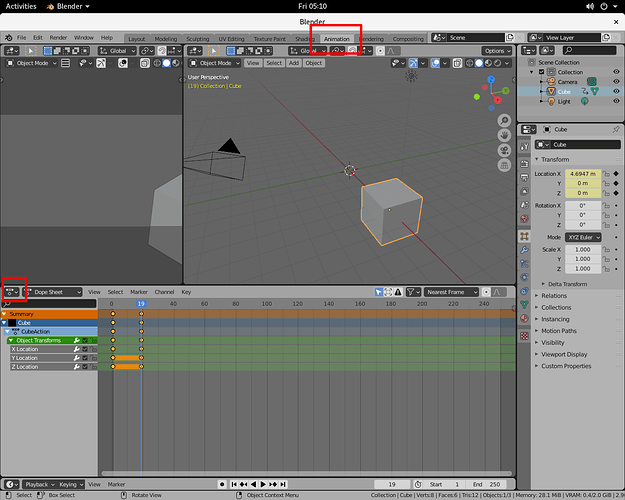The image size is (625, 500).
Task: Click frame 100 on the timeline ruler
Action: pos(267,303)
